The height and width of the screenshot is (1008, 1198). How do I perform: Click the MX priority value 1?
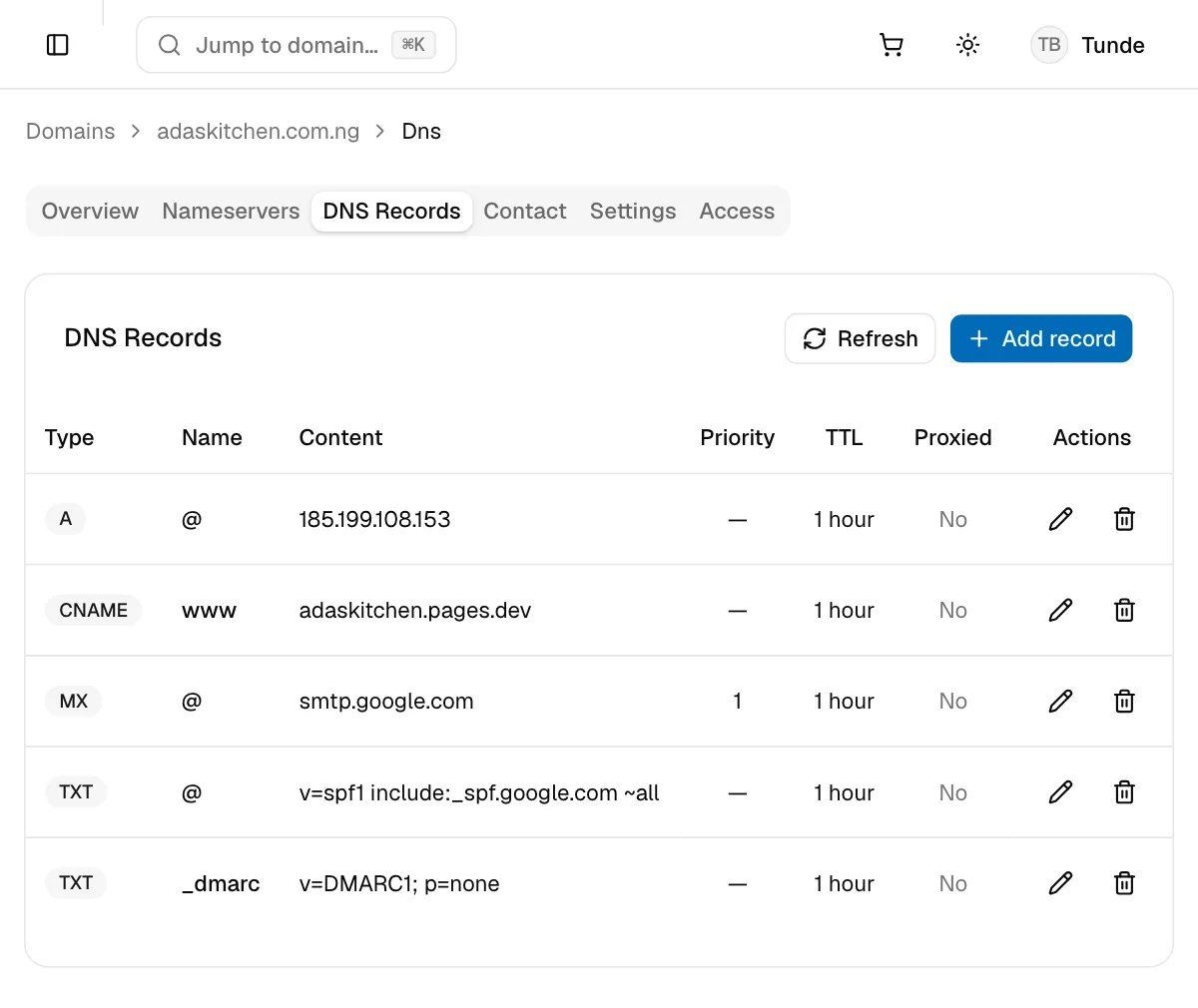click(737, 701)
